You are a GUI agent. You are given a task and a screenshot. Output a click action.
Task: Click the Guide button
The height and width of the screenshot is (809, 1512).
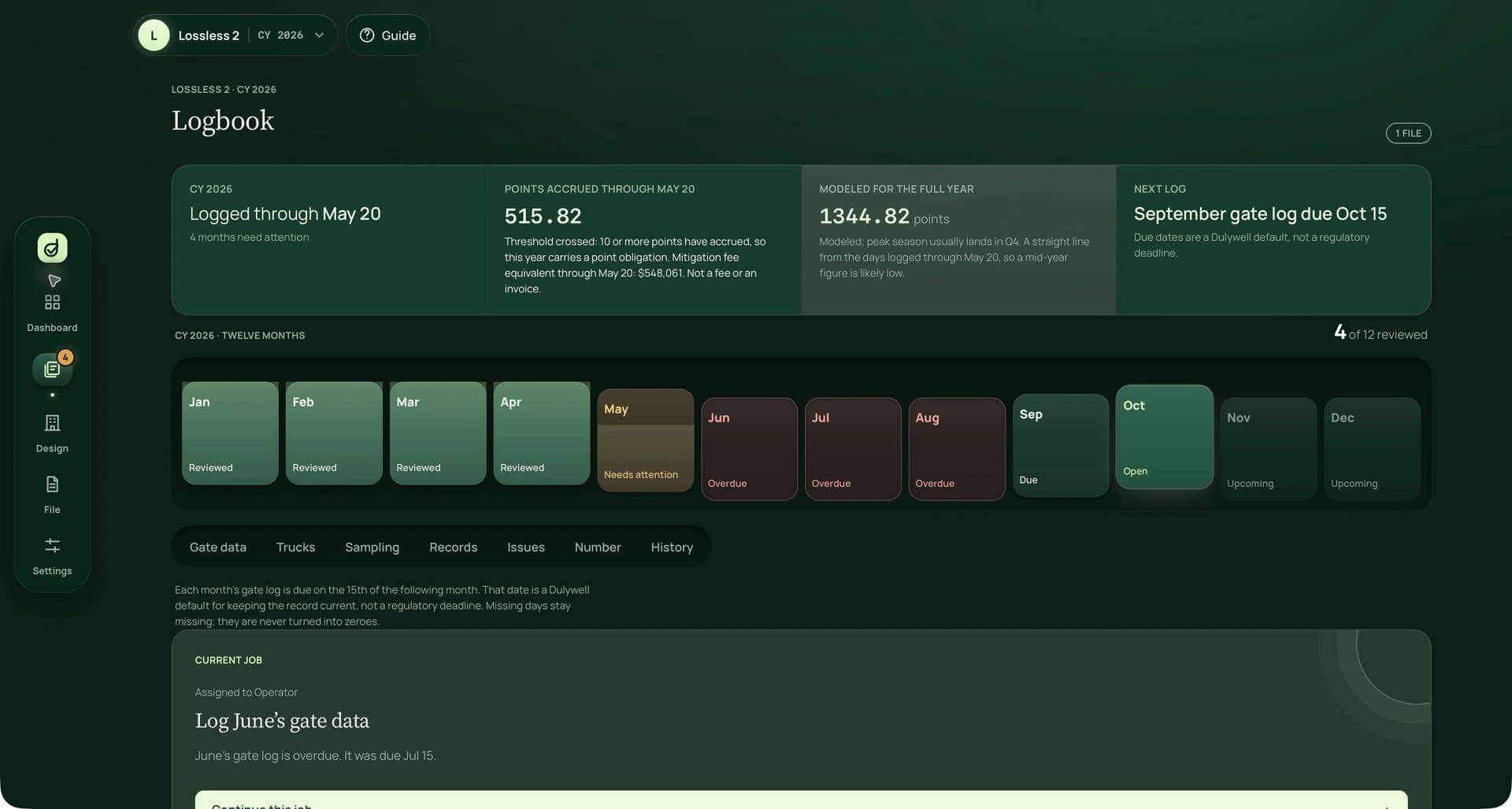pyautogui.click(x=387, y=35)
